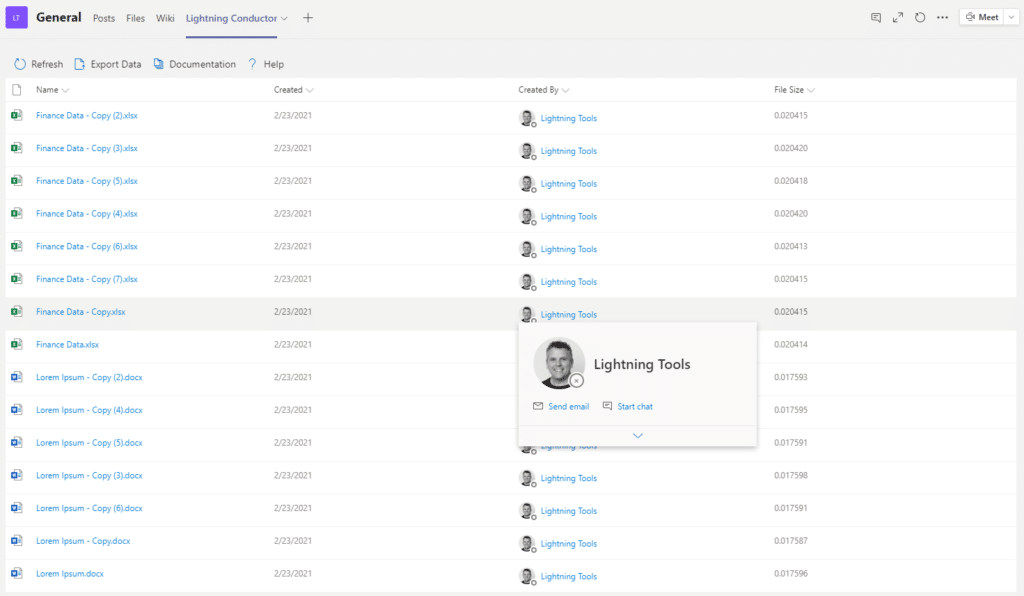
Task: Click Word icon for Lorem Ipsum.docx
Action: (x=16, y=573)
